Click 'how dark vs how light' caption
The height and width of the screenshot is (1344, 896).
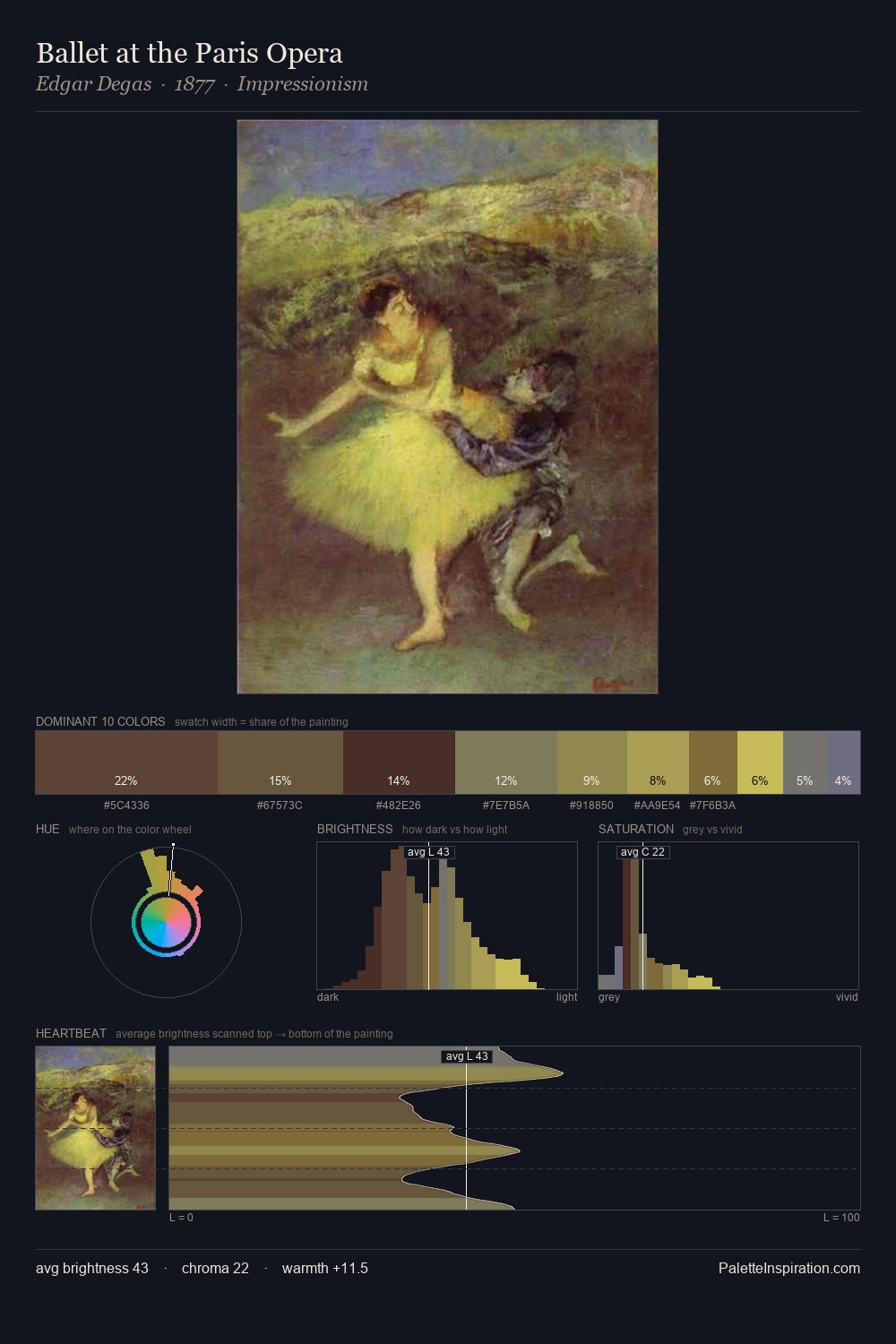[454, 829]
